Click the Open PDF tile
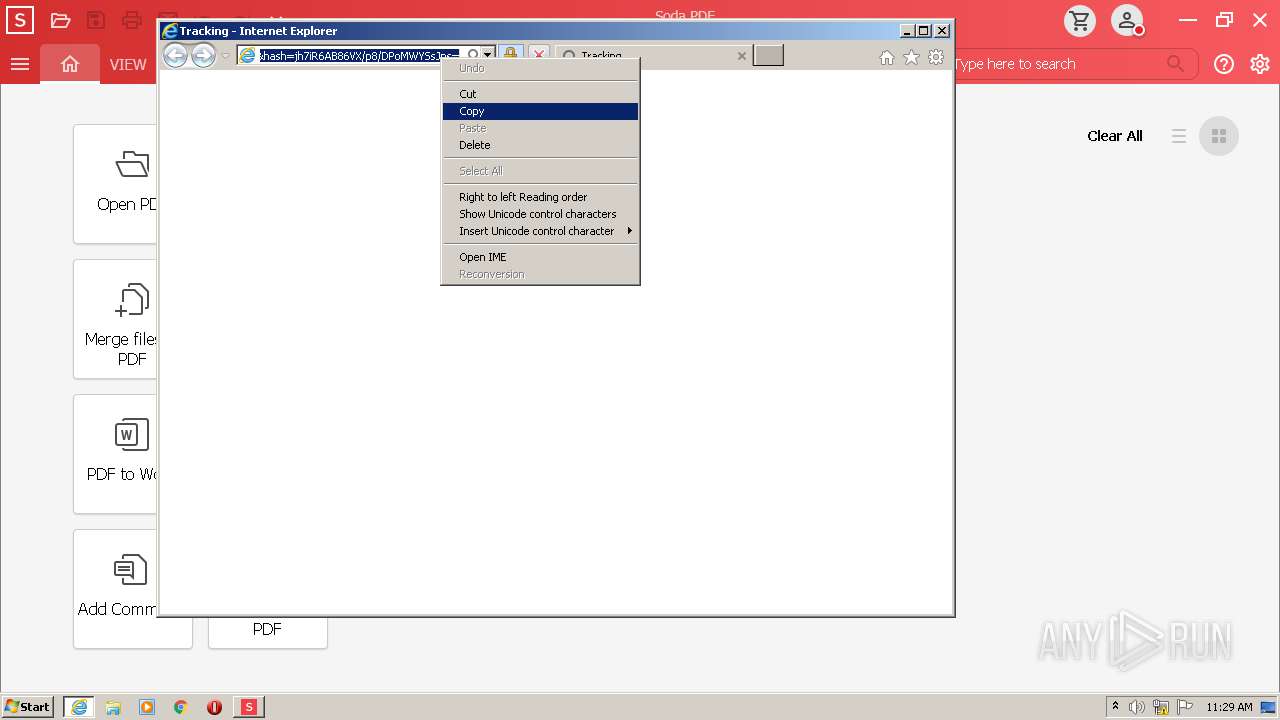1280x720 pixels. [x=116, y=184]
